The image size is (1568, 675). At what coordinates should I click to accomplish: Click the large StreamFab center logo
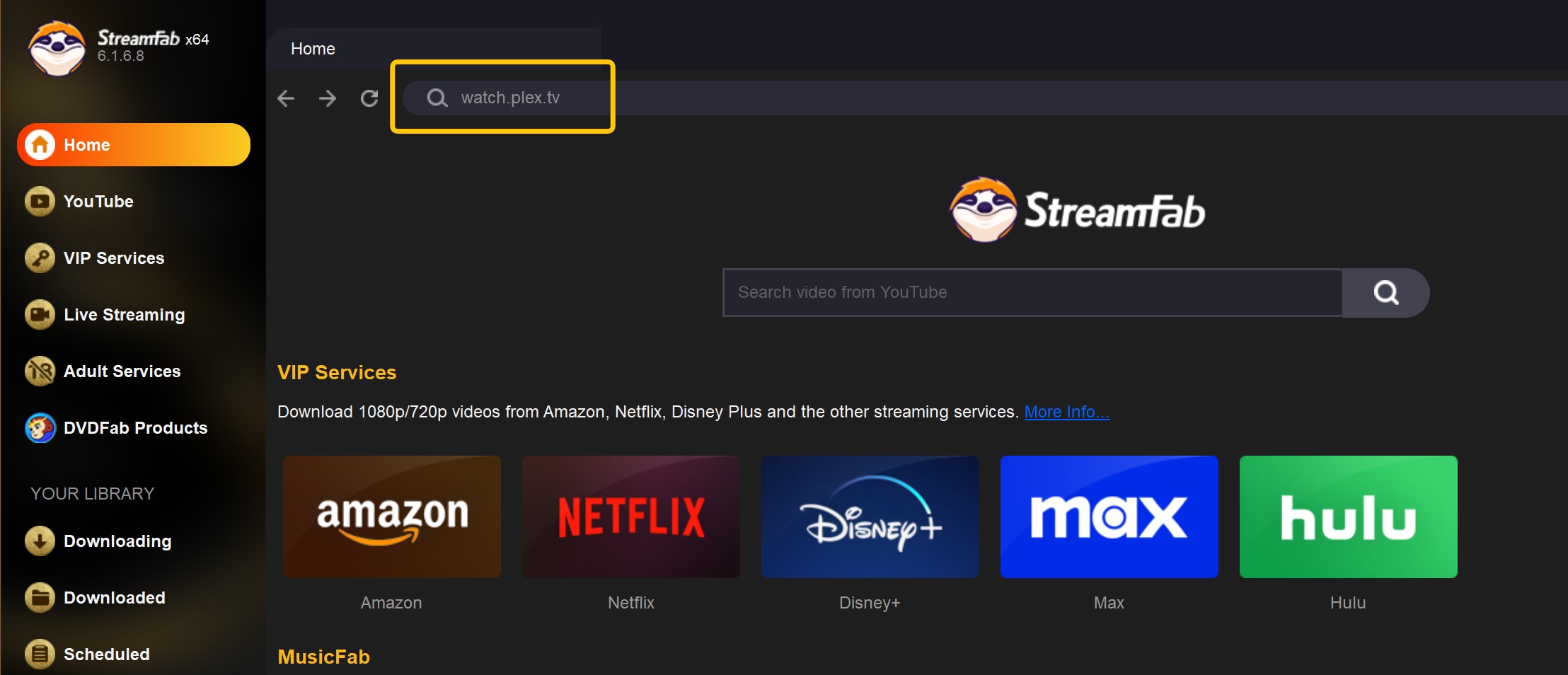pyautogui.click(x=1077, y=210)
